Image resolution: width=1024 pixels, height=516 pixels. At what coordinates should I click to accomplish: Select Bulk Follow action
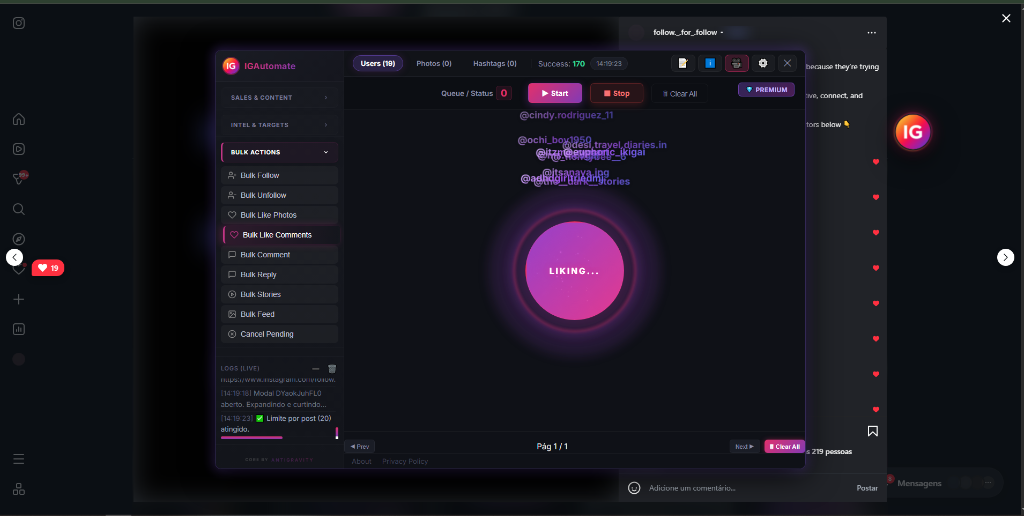(280, 175)
